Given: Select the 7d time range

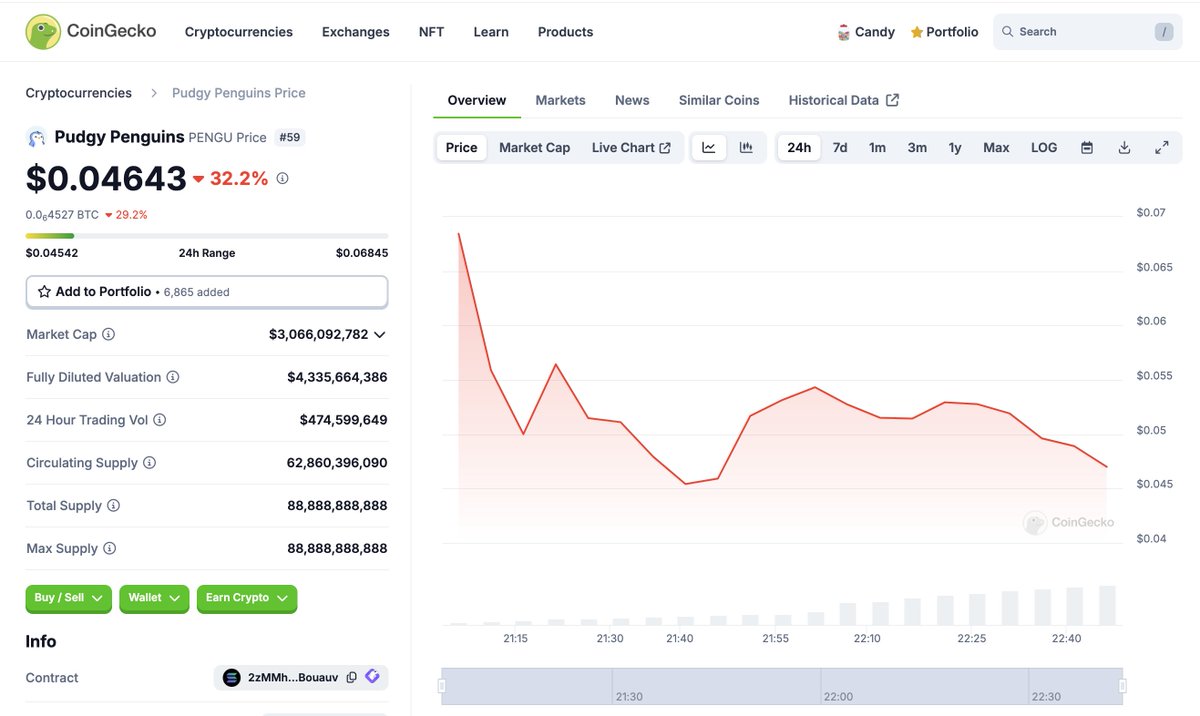Looking at the screenshot, I should click(x=840, y=148).
